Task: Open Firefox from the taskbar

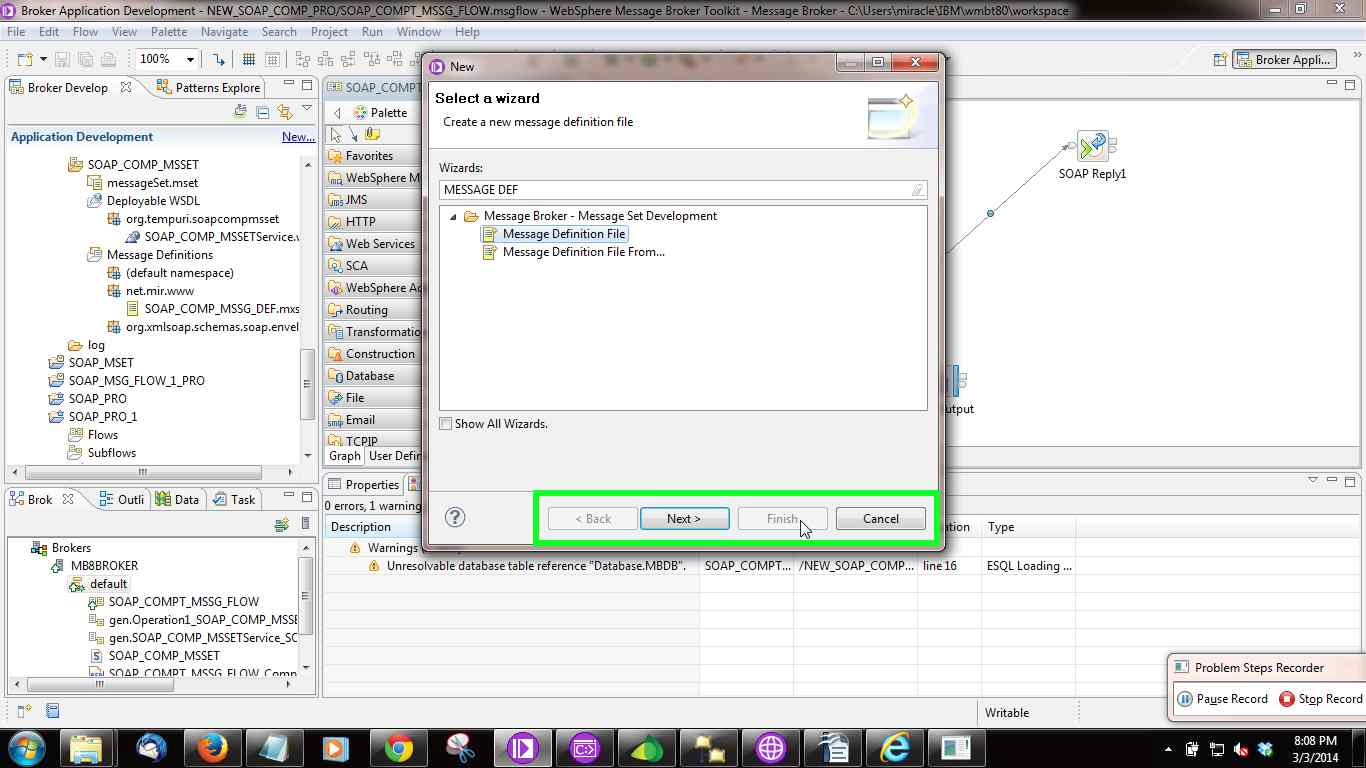Action: 211,748
